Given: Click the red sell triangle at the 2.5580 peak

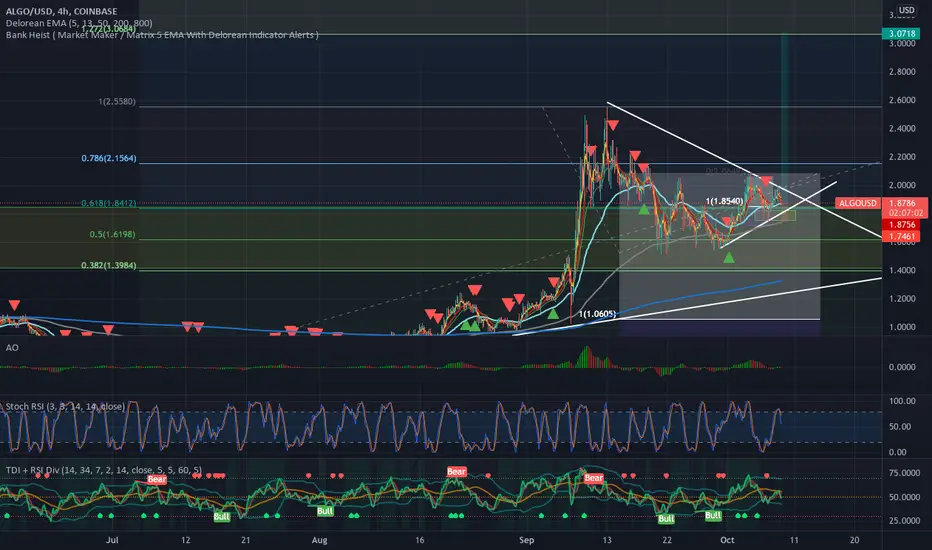Looking at the screenshot, I should click(612, 125).
